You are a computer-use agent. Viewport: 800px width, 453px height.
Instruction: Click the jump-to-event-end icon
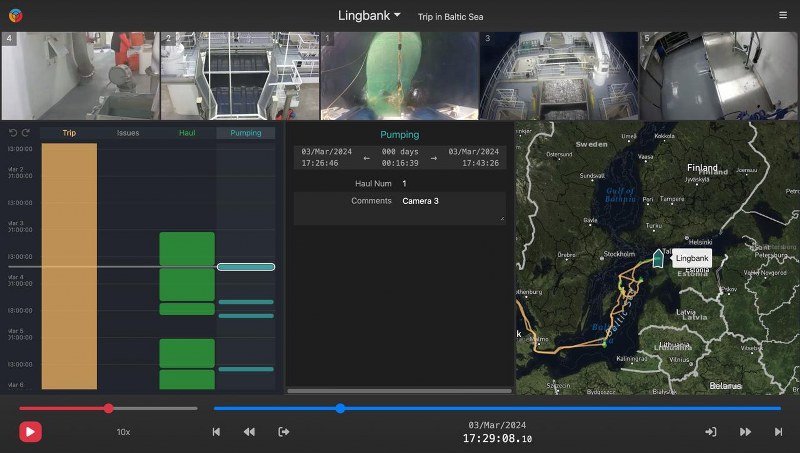tap(711, 432)
